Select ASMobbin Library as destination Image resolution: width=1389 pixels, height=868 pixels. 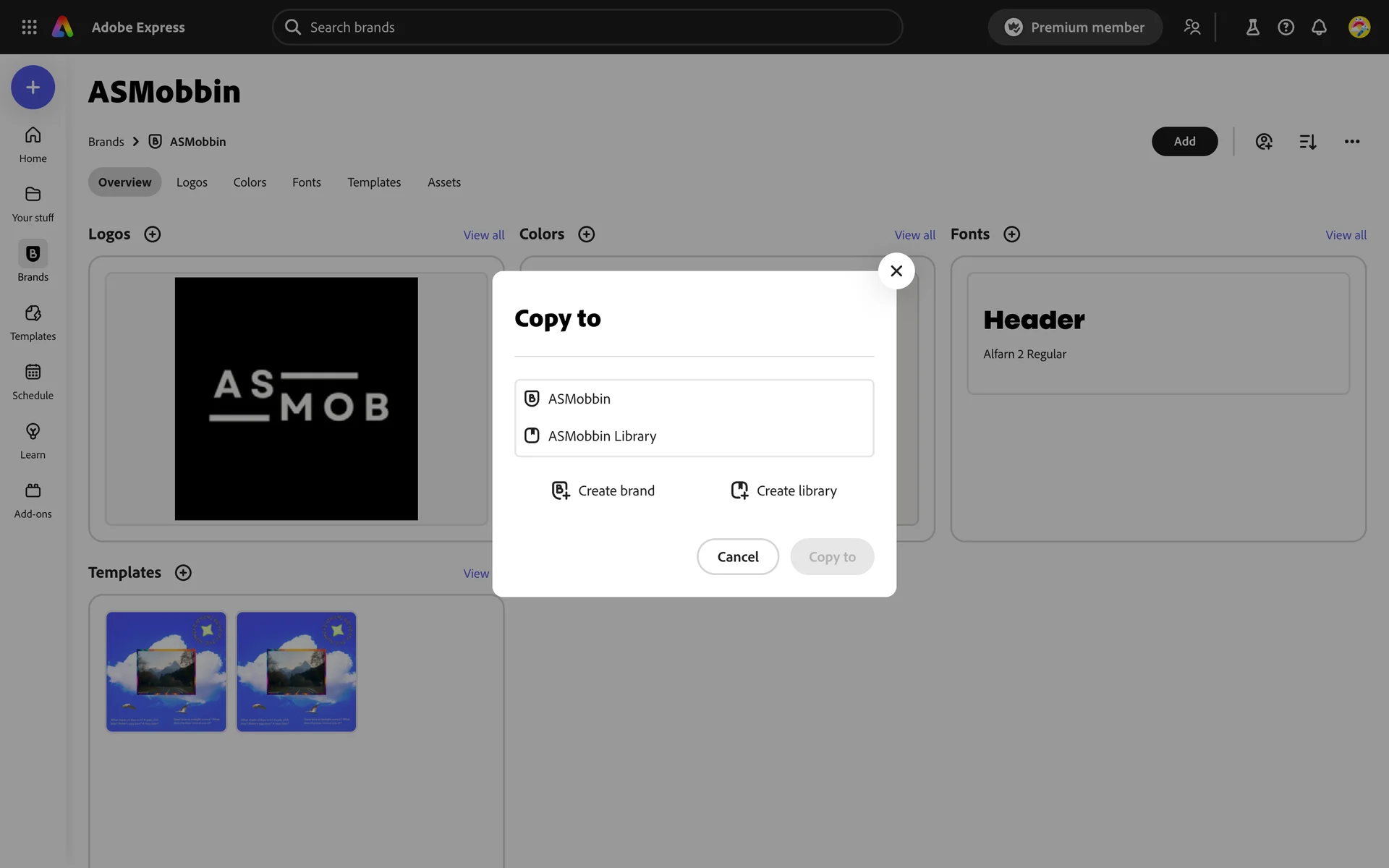[602, 436]
